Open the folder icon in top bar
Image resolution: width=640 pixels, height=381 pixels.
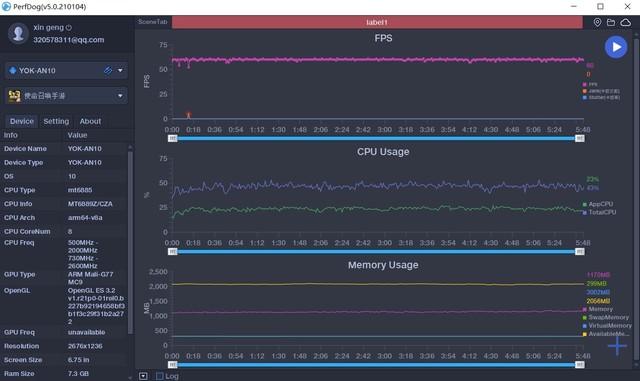coord(611,22)
